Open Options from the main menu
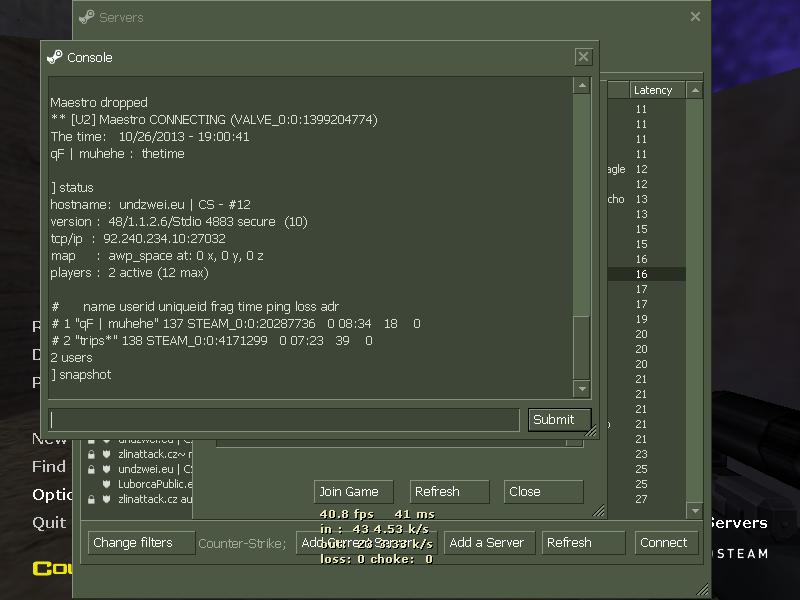This screenshot has width=800, height=600. coord(52,494)
